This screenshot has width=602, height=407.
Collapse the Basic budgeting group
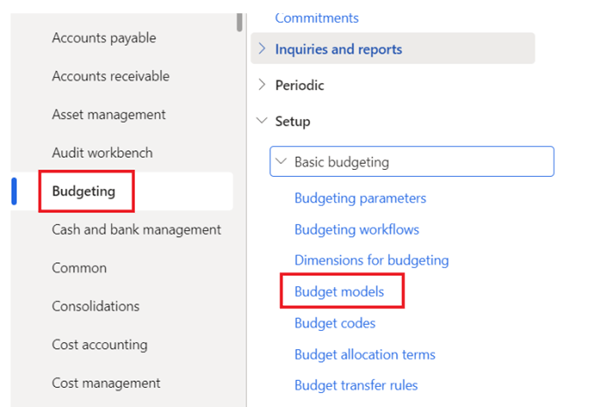coord(280,161)
